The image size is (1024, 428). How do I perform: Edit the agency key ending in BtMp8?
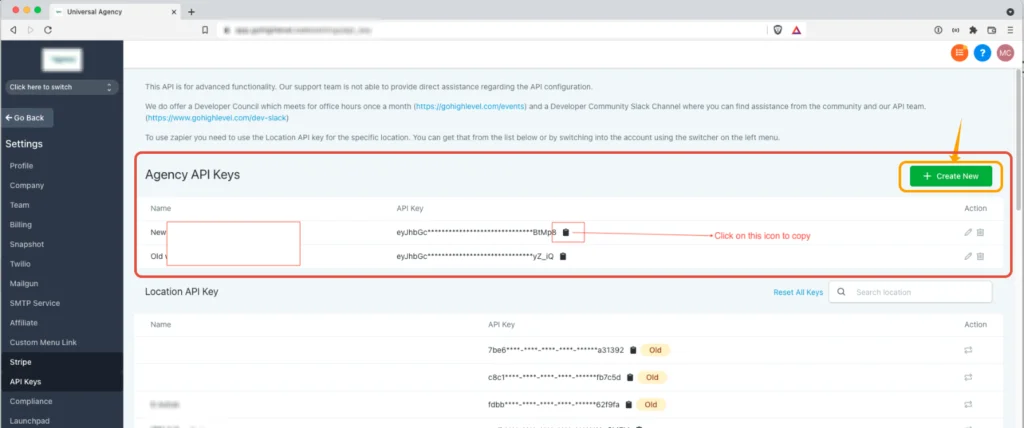(968, 232)
